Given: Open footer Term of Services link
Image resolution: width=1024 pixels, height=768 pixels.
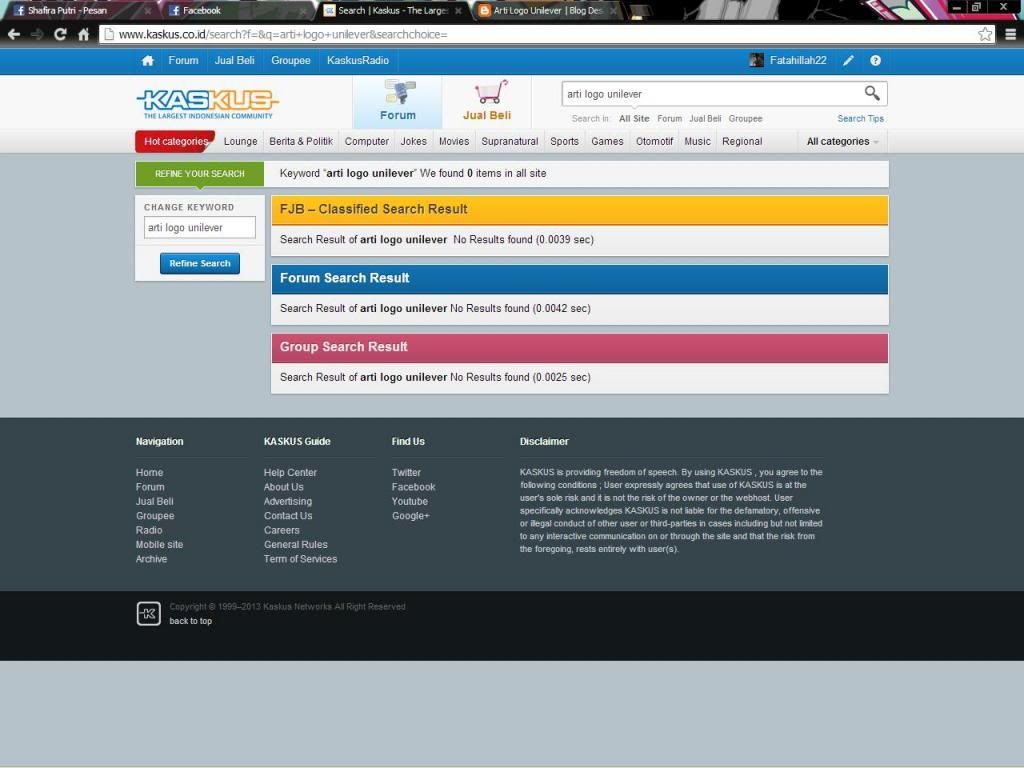Looking at the screenshot, I should pyautogui.click(x=300, y=559).
